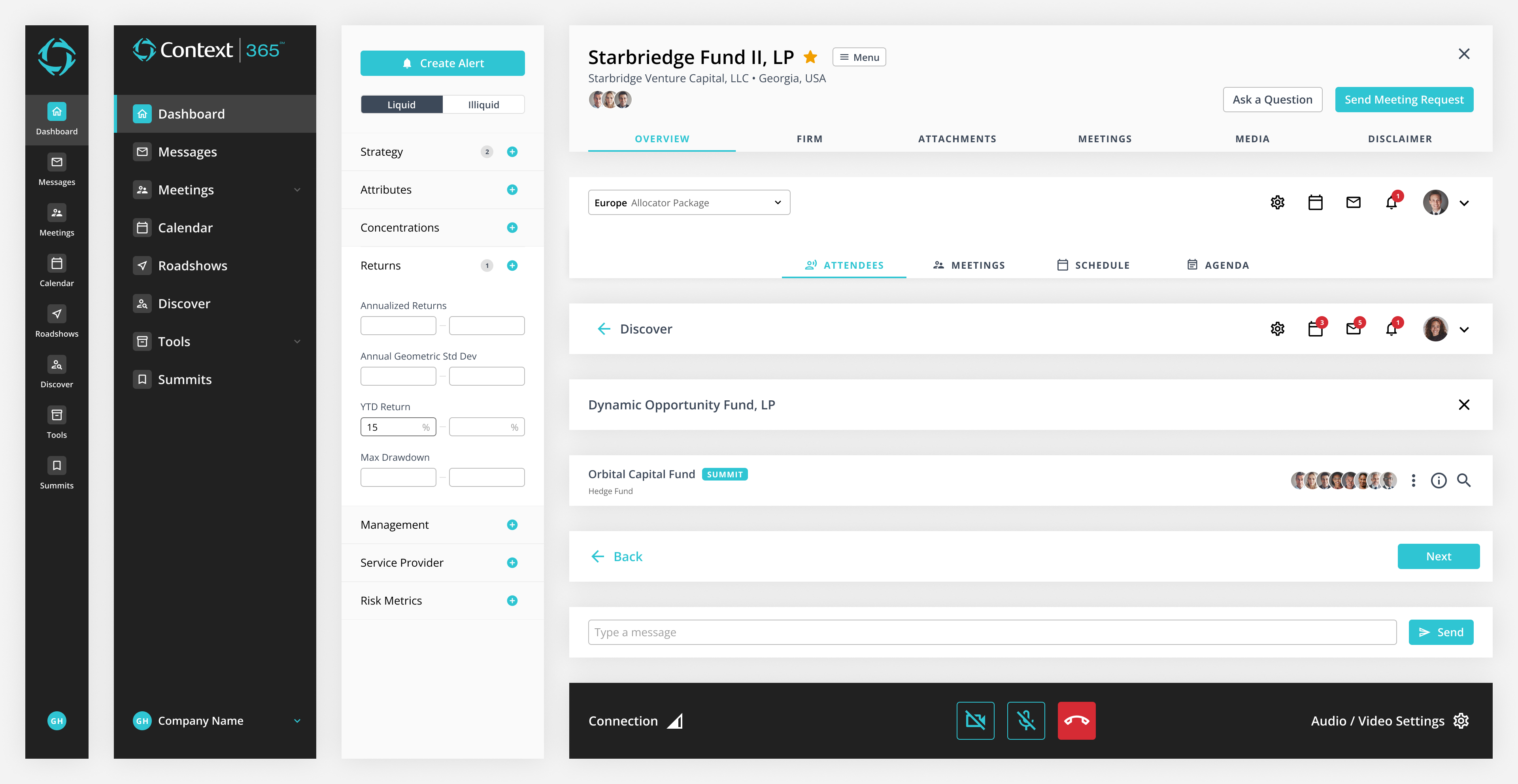Click the Send Meeting Request button
This screenshot has height=784, width=1518.
(1404, 100)
